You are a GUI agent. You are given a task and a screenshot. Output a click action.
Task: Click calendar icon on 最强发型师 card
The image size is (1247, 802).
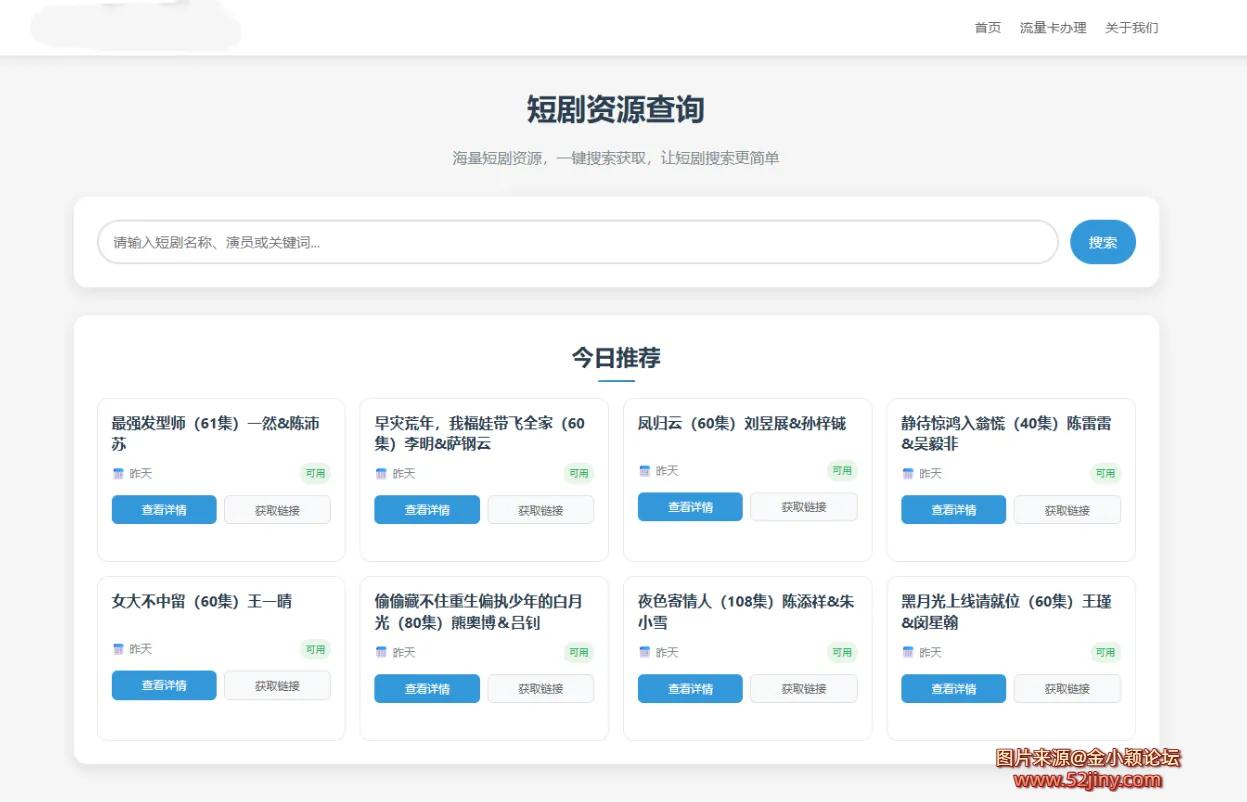[118, 474]
